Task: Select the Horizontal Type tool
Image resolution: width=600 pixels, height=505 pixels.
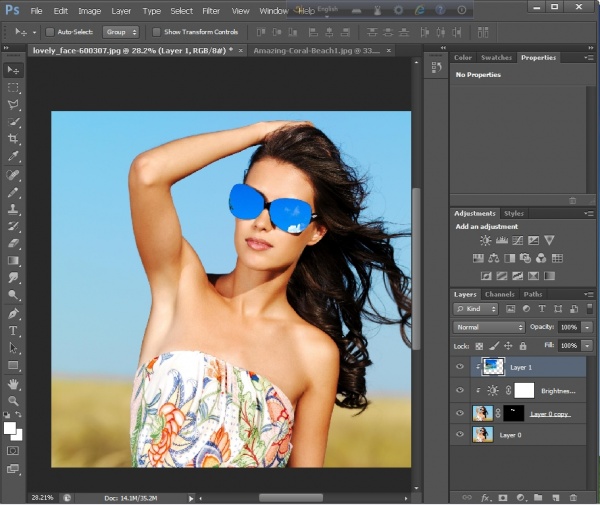Action: (x=13, y=330)
